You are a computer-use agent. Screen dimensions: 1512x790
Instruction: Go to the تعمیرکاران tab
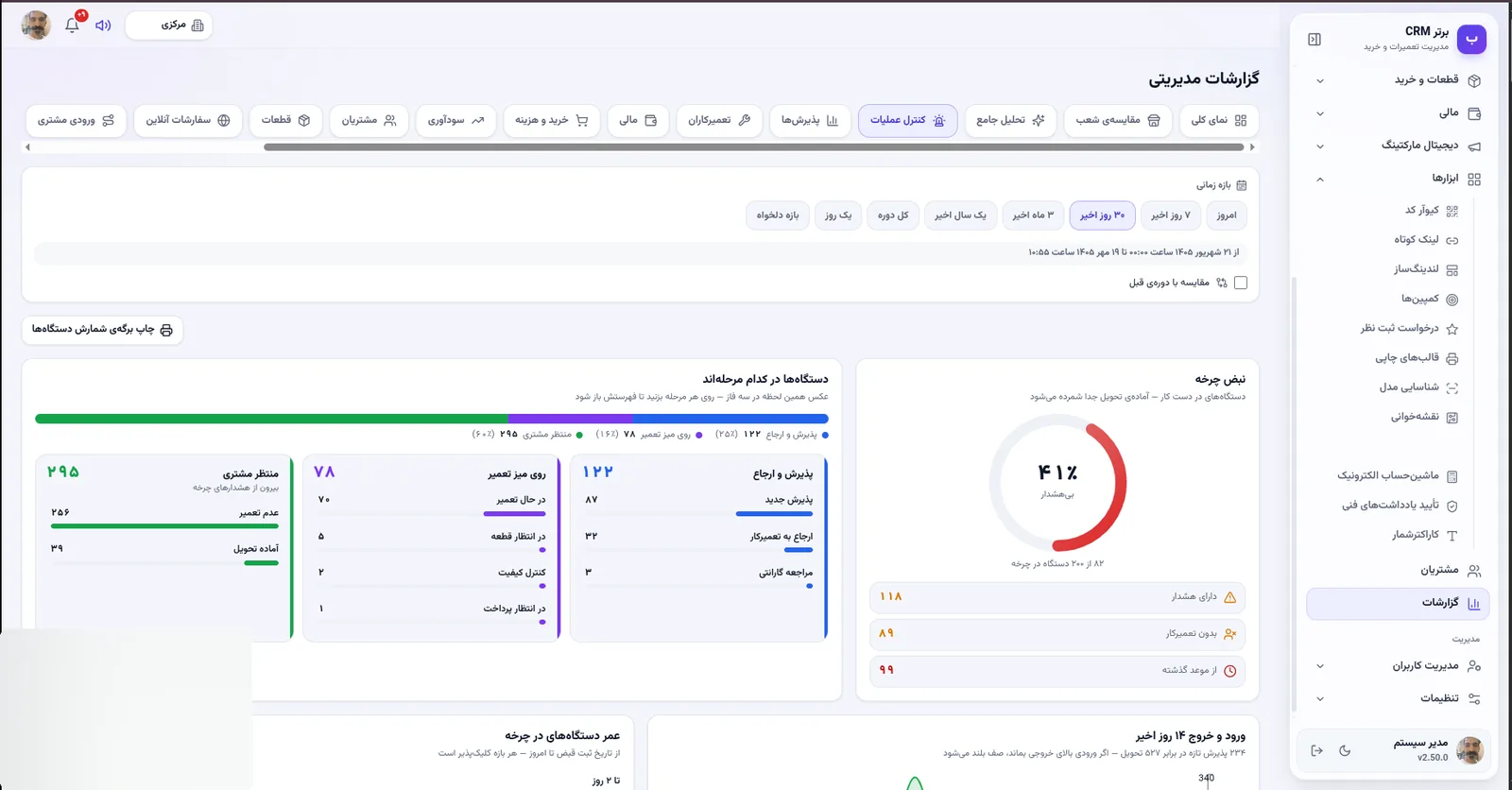719,120
